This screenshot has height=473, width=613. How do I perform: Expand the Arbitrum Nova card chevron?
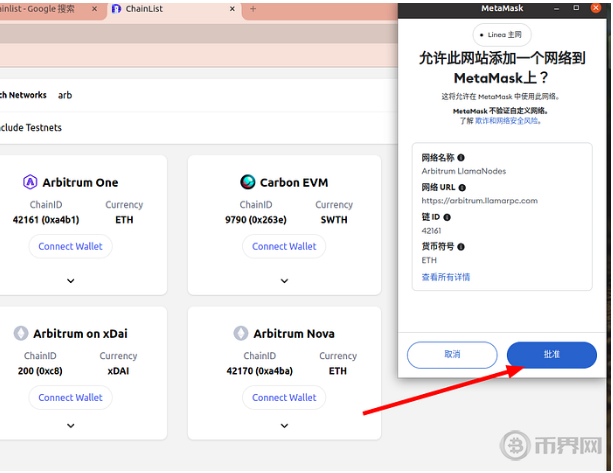284,431
